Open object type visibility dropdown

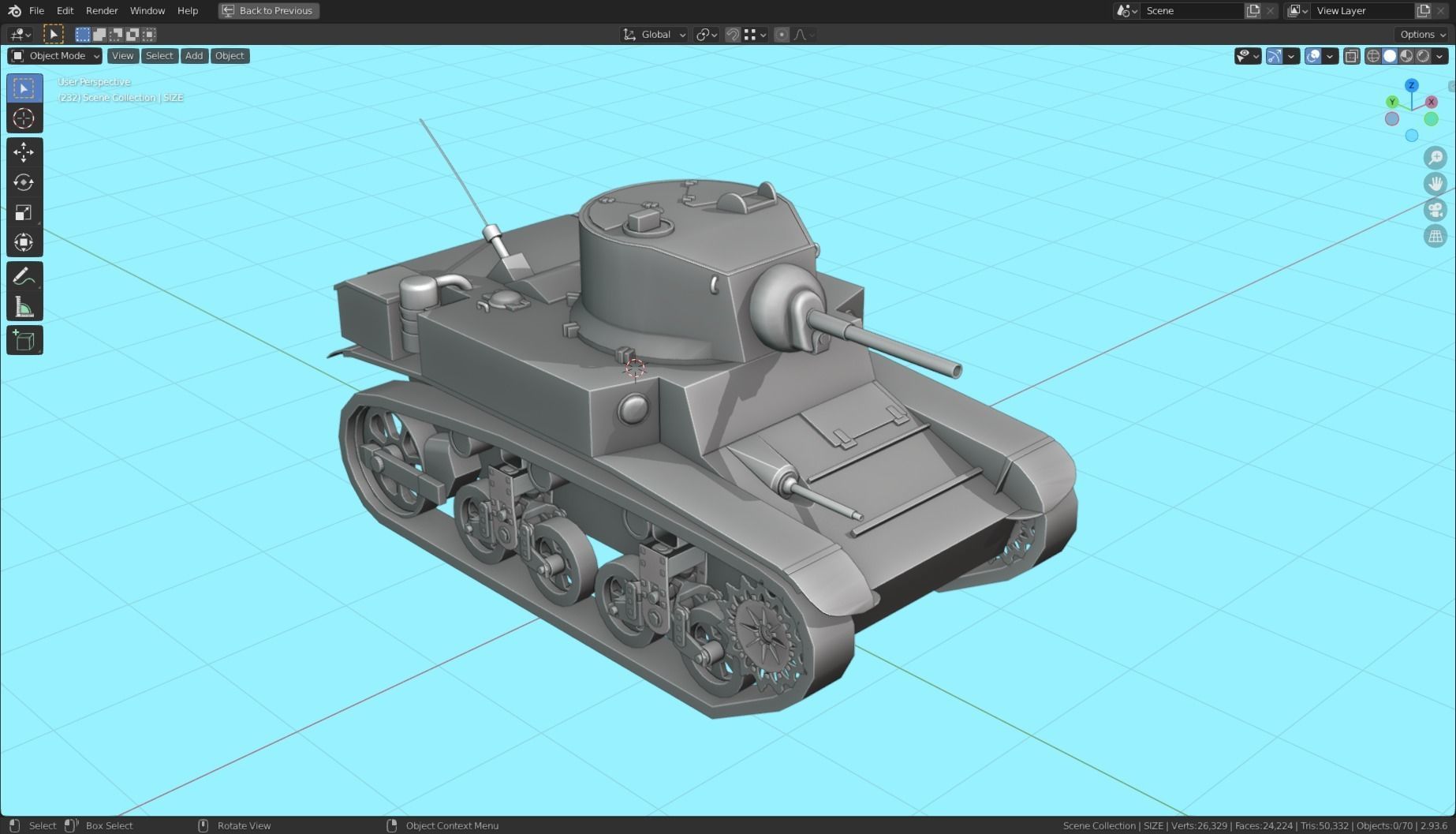tap(1248, 55)
